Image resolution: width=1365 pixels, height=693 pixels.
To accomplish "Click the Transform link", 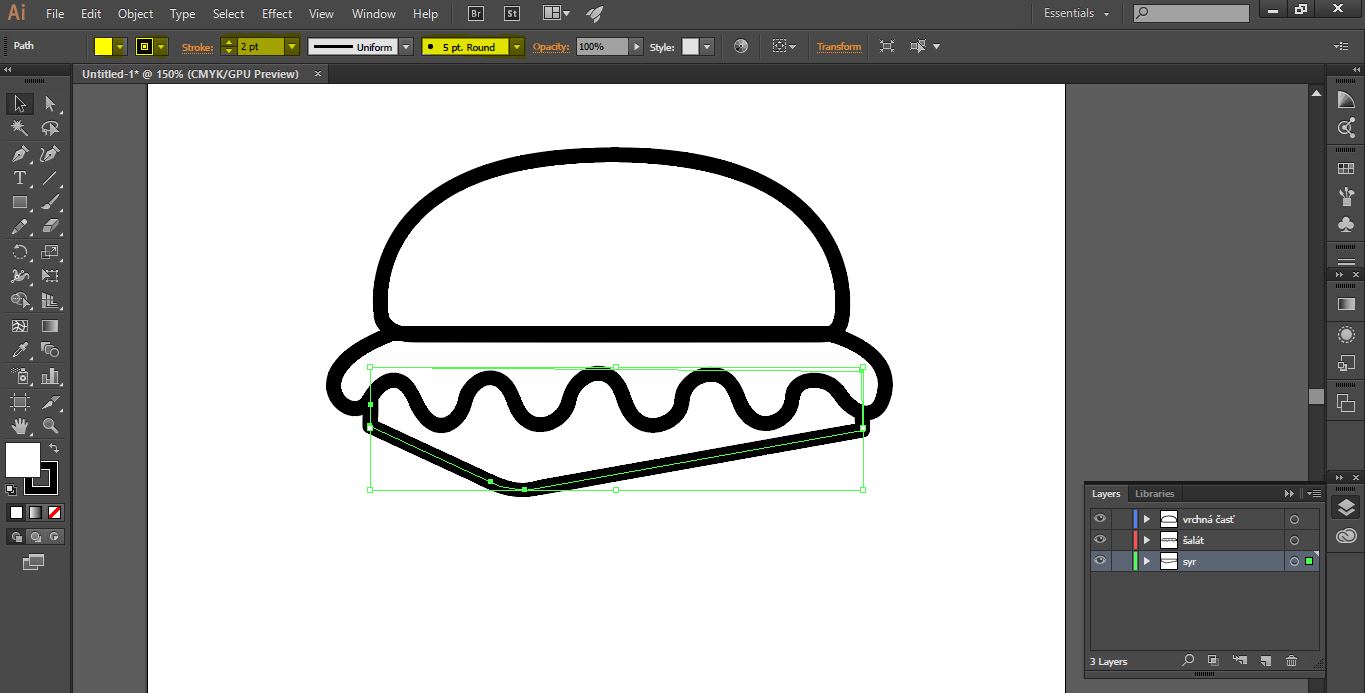I will click(x=838, y=47).
